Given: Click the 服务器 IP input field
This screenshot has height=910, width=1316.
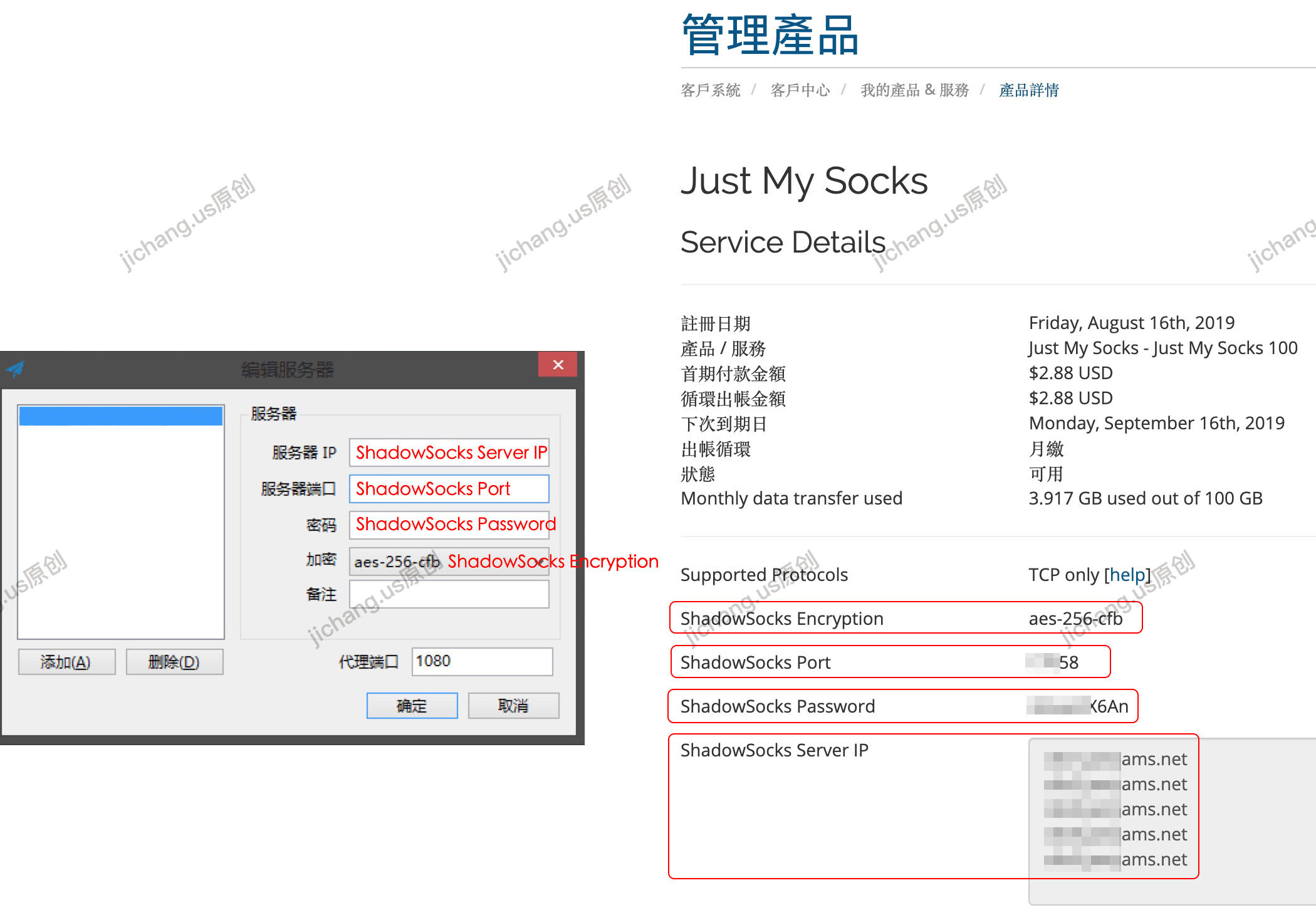Looking at the screenshot, I should (x=449, y=452).
